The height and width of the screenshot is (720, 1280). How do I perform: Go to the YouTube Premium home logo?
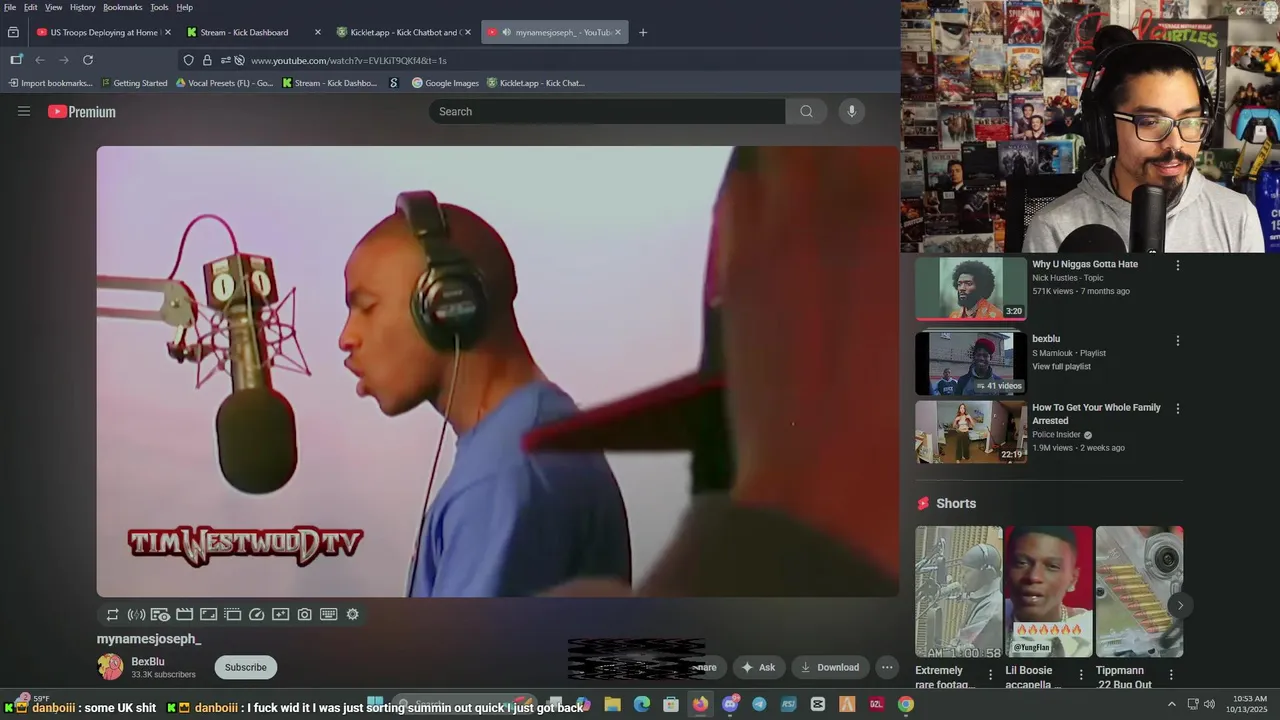pos(82,112)
